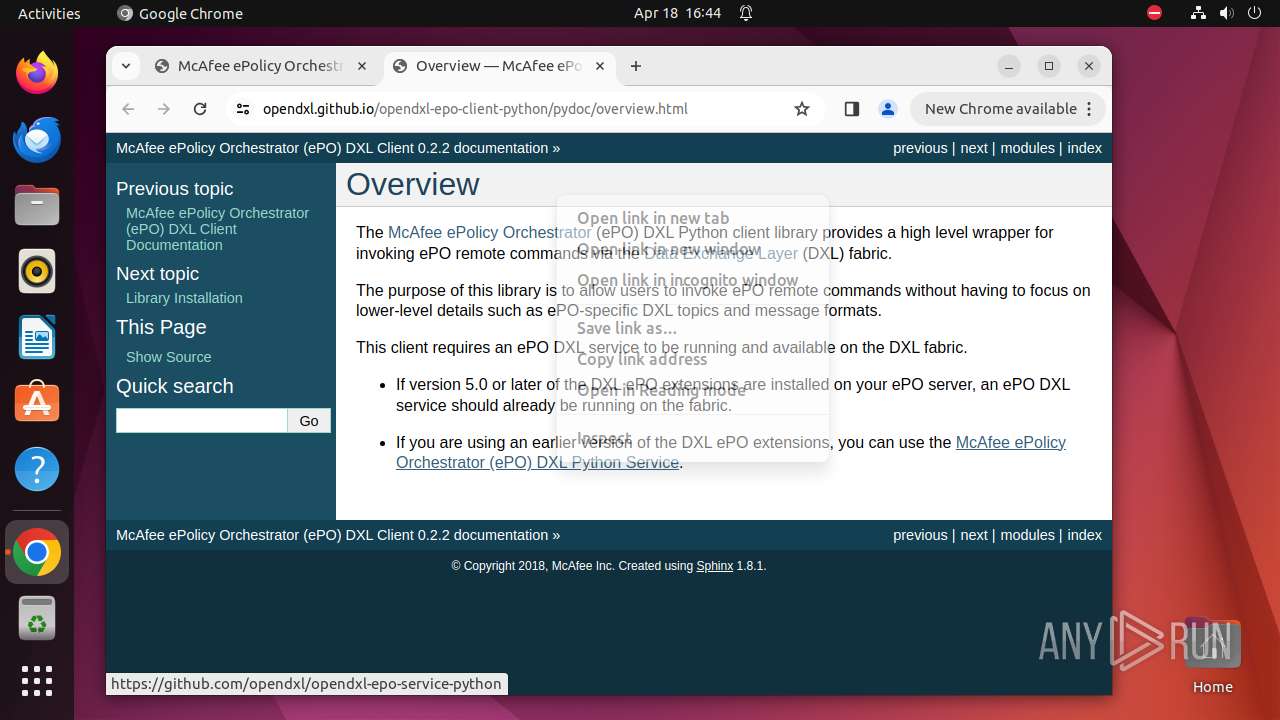Open the Google Chrome app menu in top bar
Image resolution: width=1280 pixels, height=720 pixels.
pyautogui.click(x=180, y=13)
